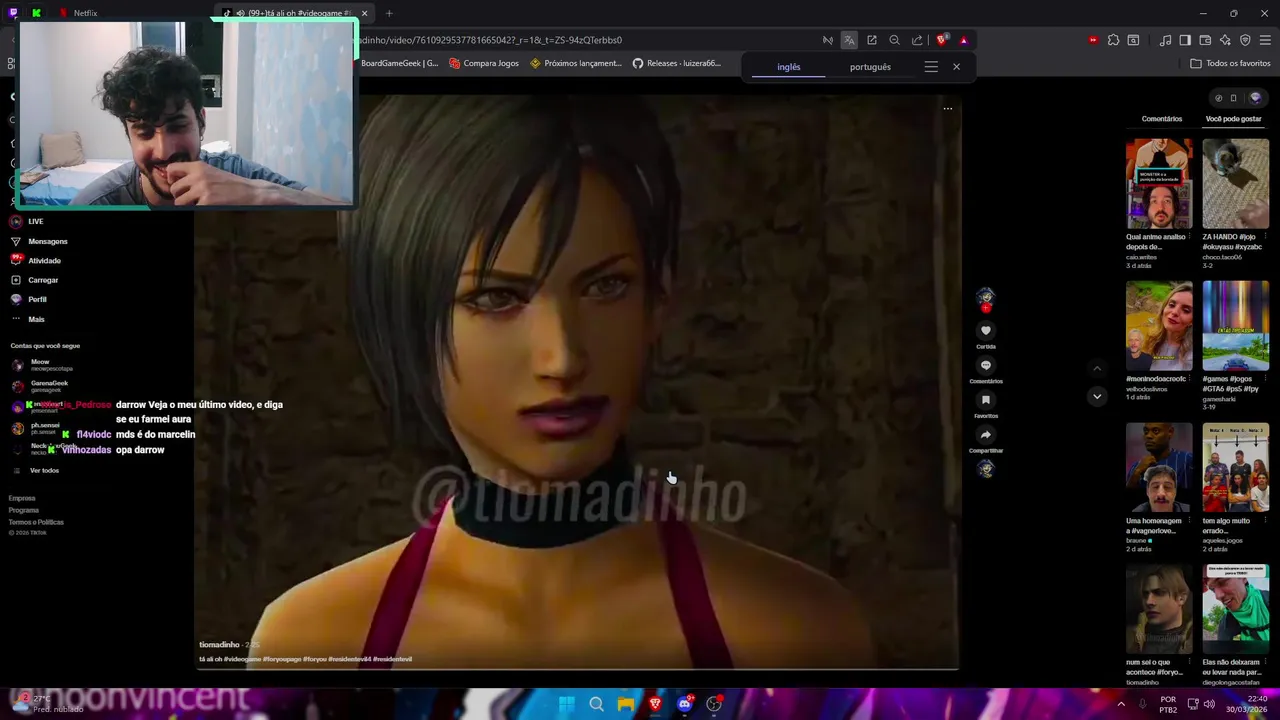
Task: Open the Comentários speech bubble icon
Action: [x=985, y=365]
